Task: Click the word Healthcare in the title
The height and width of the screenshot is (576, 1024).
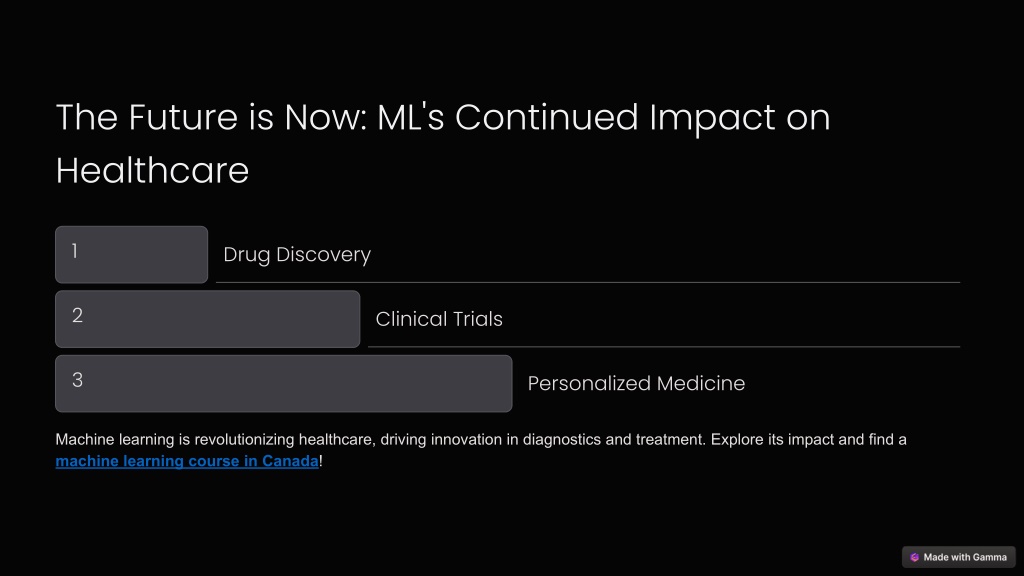Action: [x=152, y=171]
